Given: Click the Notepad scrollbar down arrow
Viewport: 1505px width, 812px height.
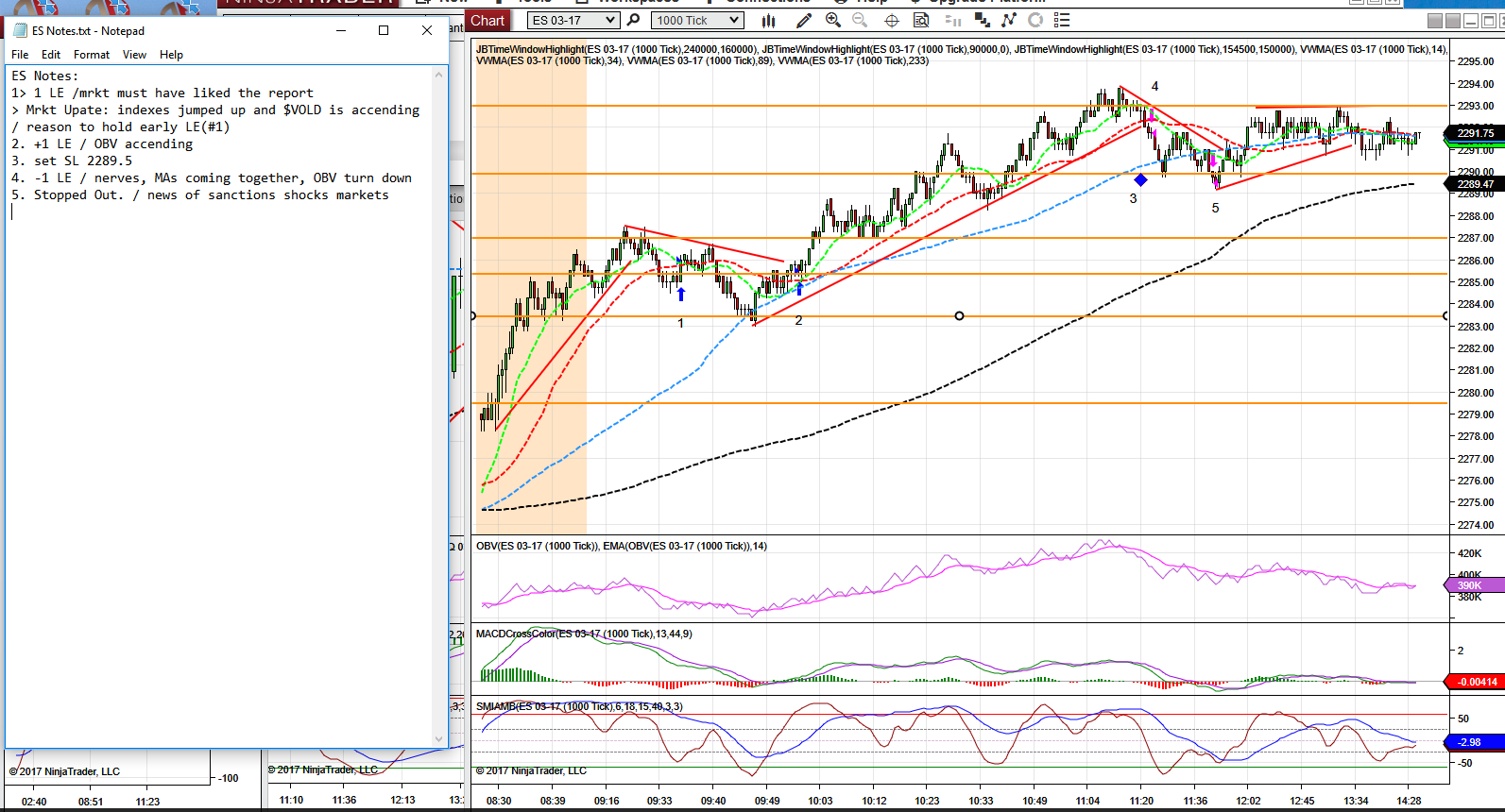Looking at the screenshot, I should coord(438,739).
